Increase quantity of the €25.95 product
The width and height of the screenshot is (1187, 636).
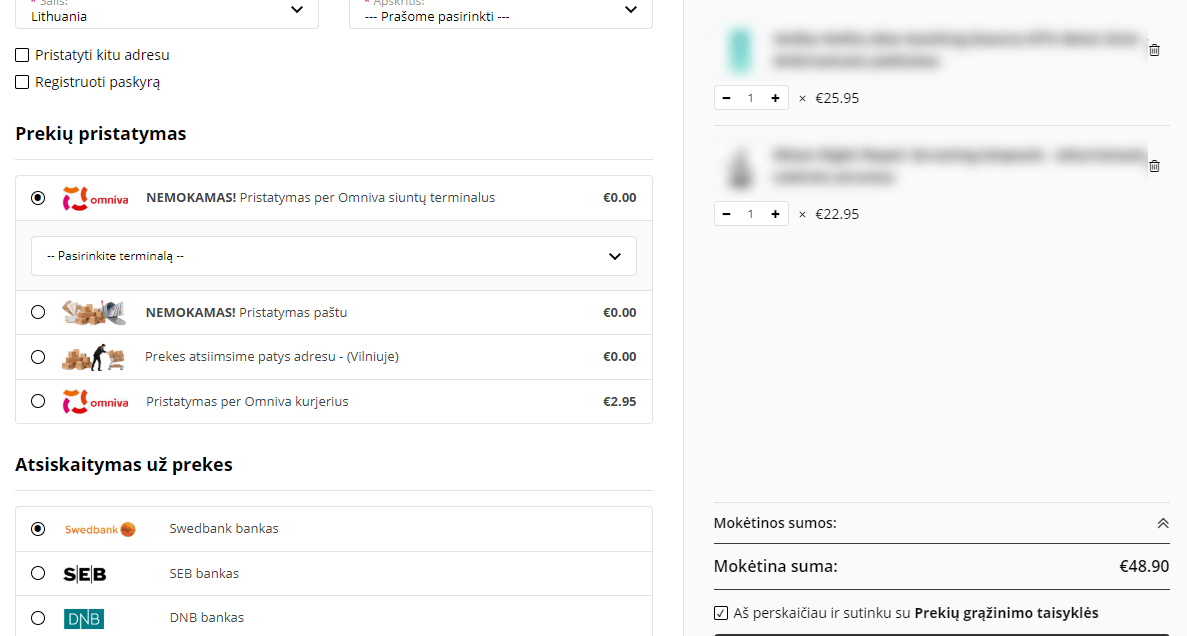[775, 98]
